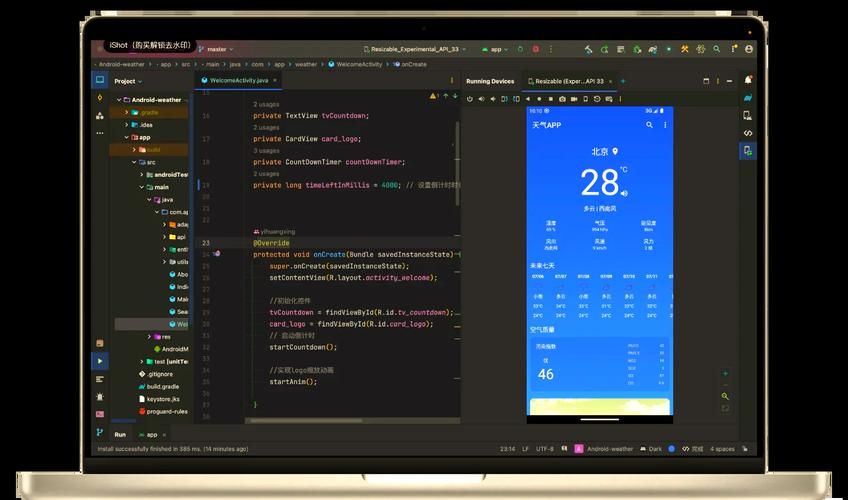Open the Running Devices sidebar icon
Screen dimensions: 848x500
(x=747, y=150)
